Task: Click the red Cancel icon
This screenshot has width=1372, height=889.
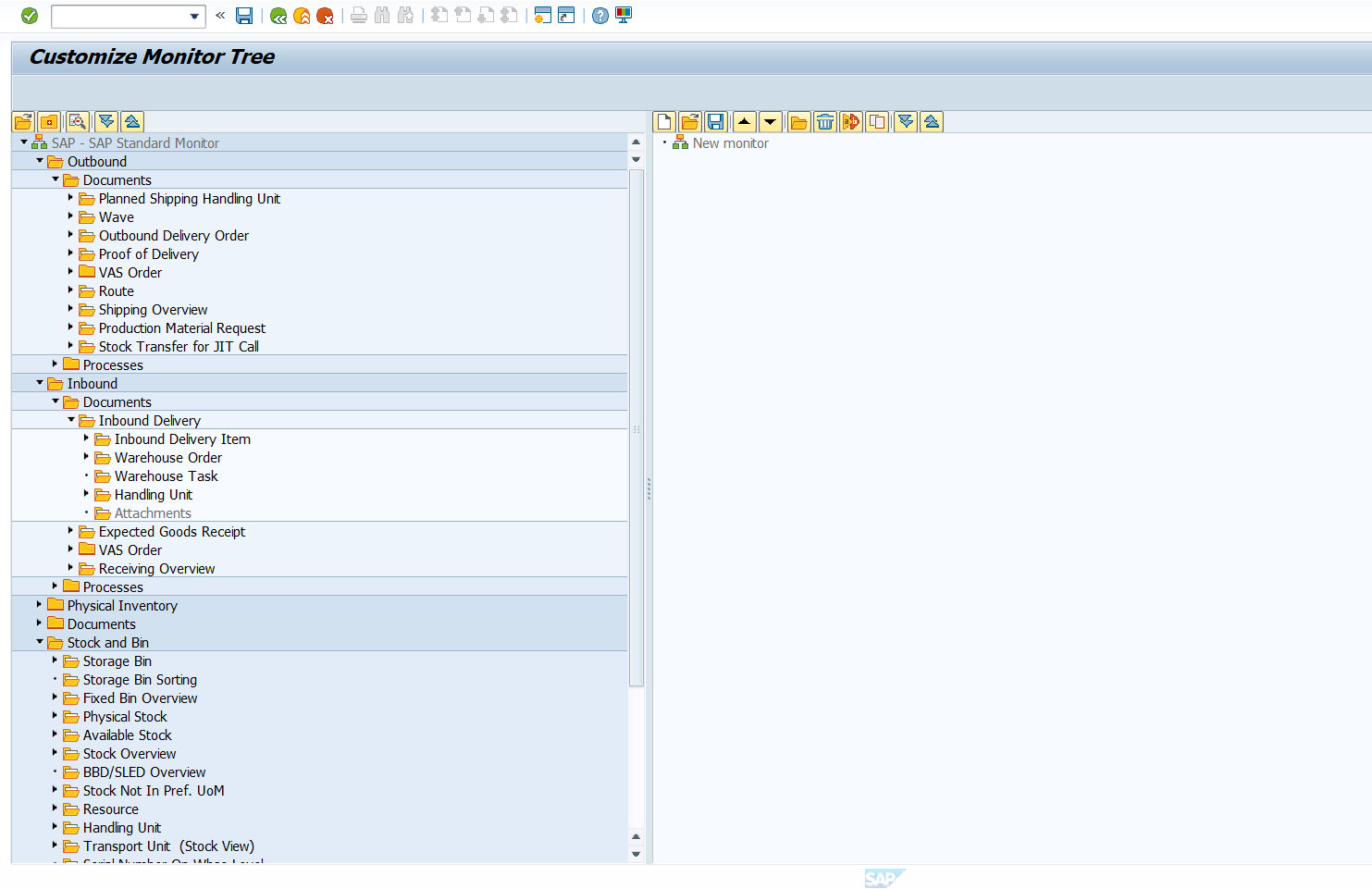Action: [x=325, y=16]
